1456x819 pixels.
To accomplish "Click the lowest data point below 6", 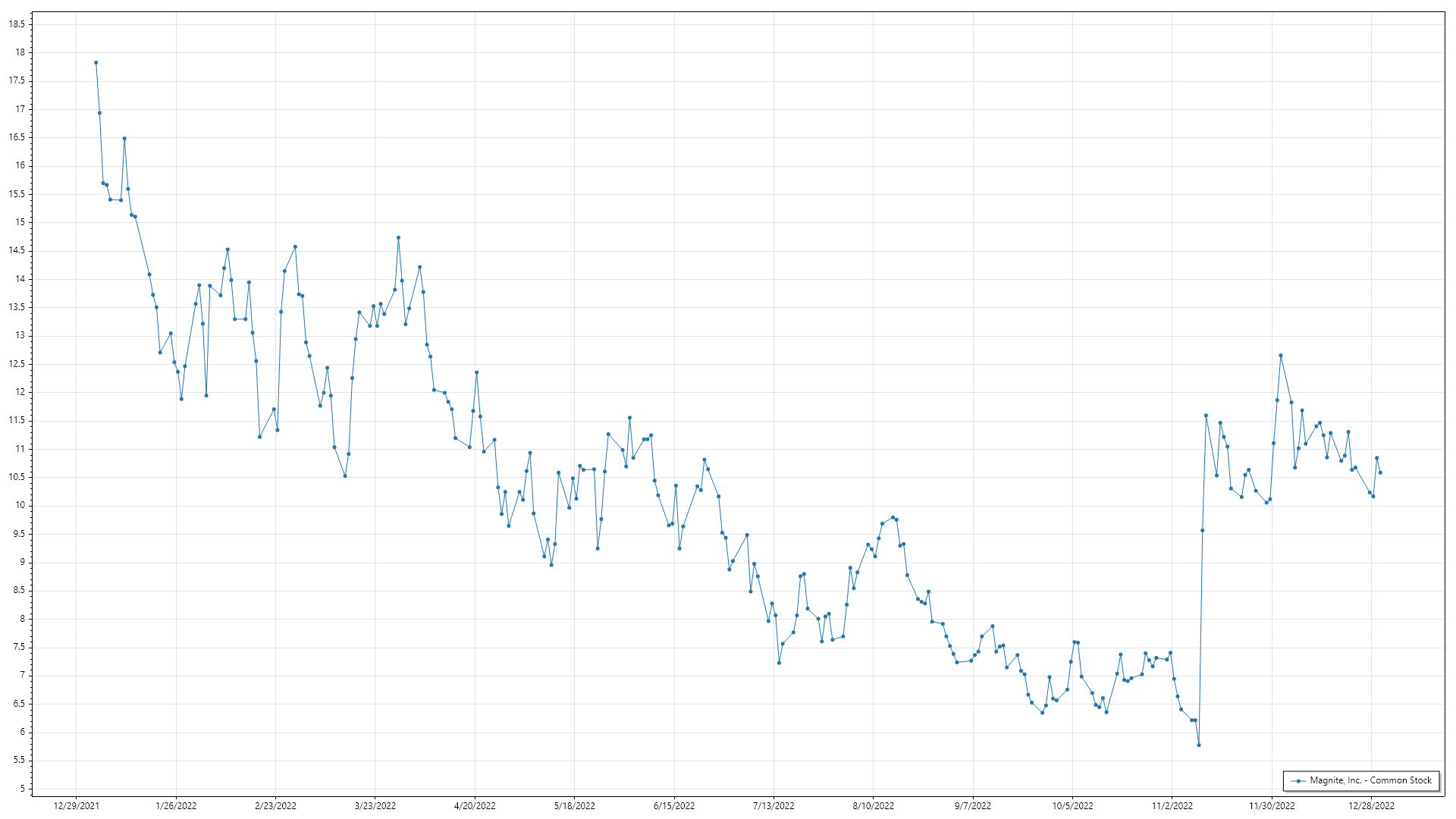I will pos(1199,745).
